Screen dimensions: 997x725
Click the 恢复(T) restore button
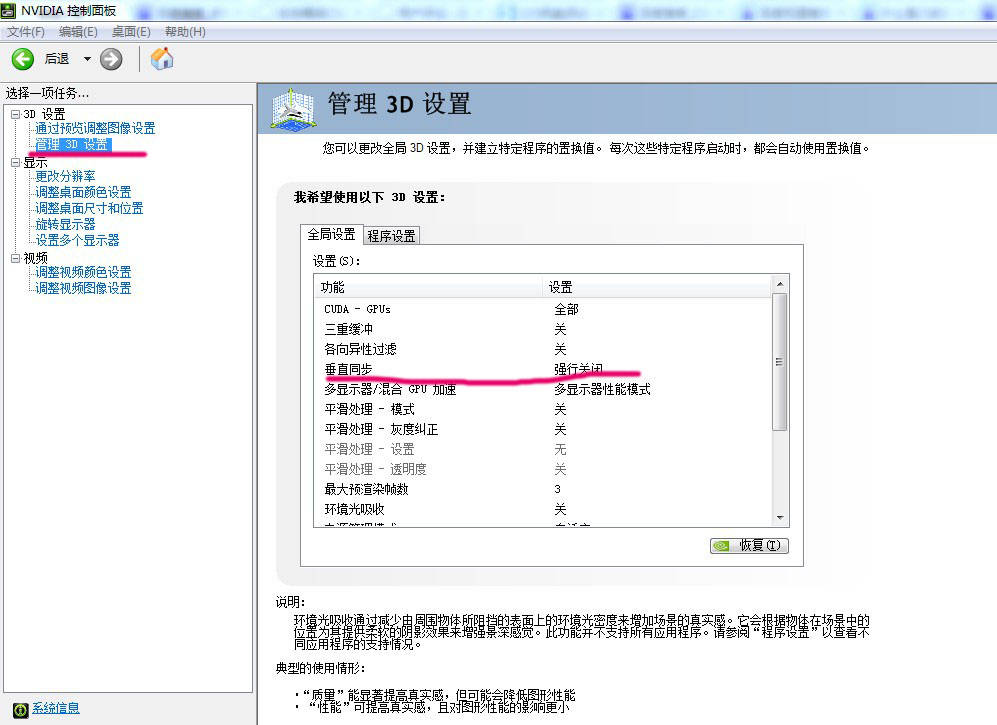click(x=749, y=546)
